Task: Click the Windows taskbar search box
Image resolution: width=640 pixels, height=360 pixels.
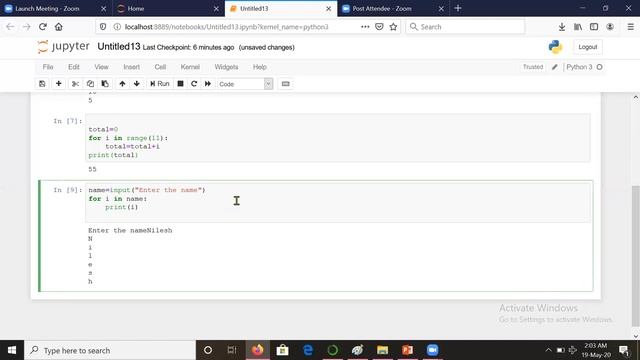Action: [x=110, y=350]
